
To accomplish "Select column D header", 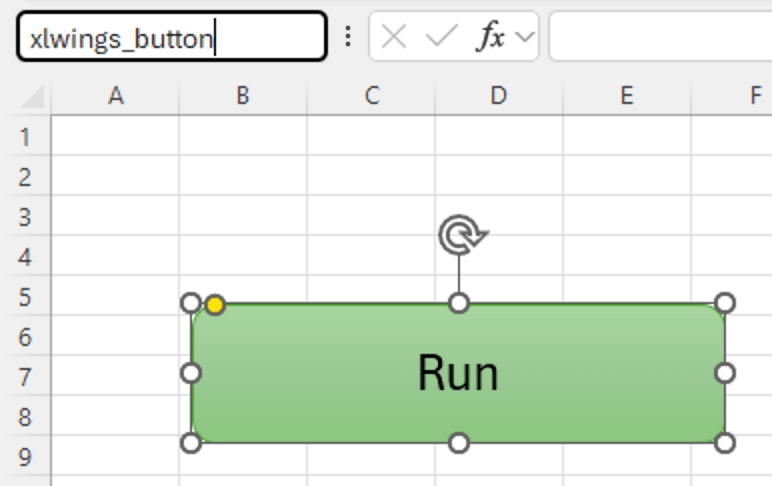I will point(498,96).
